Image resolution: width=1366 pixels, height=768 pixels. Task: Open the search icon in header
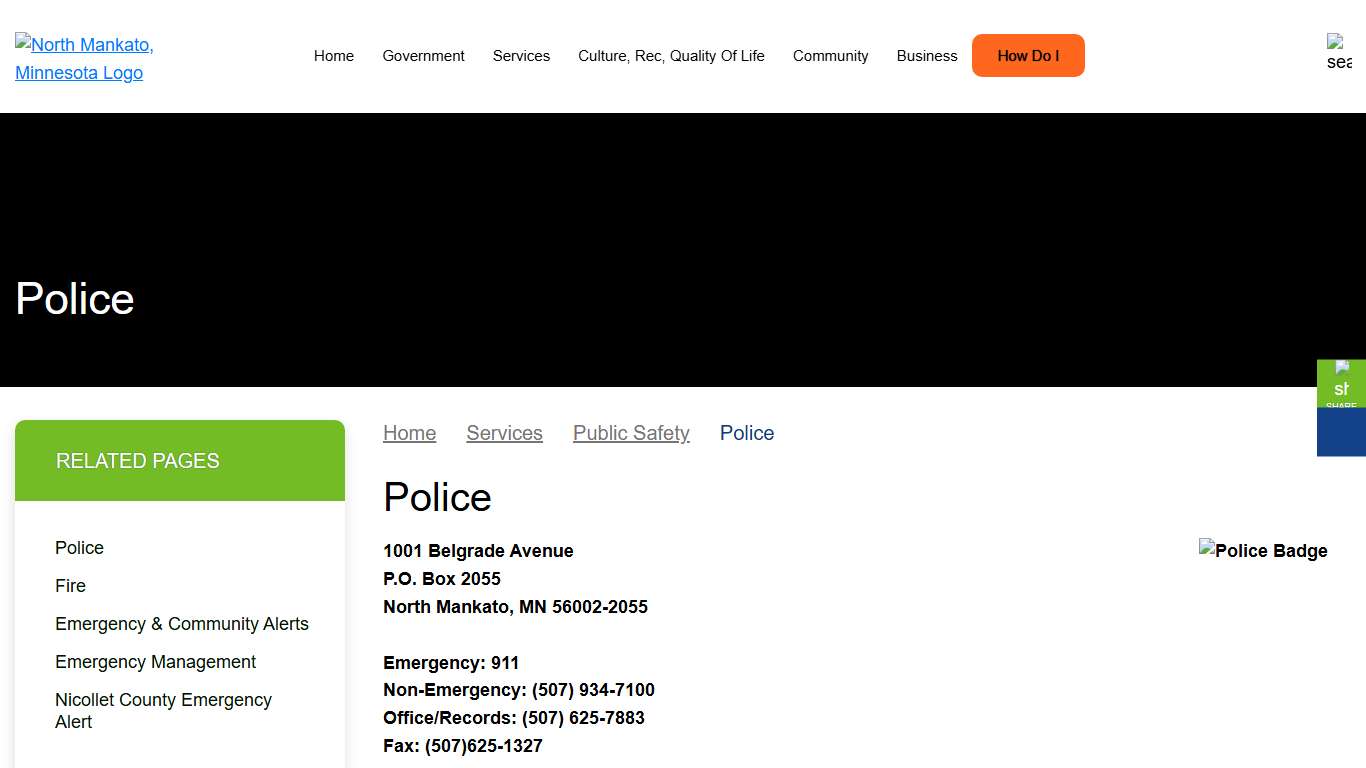coord(1338,53)
